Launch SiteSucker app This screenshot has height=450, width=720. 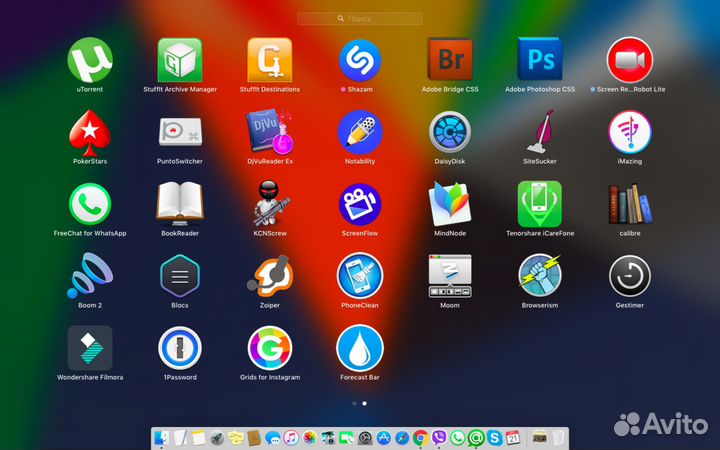pyautogui.click(x=540, y=132)
